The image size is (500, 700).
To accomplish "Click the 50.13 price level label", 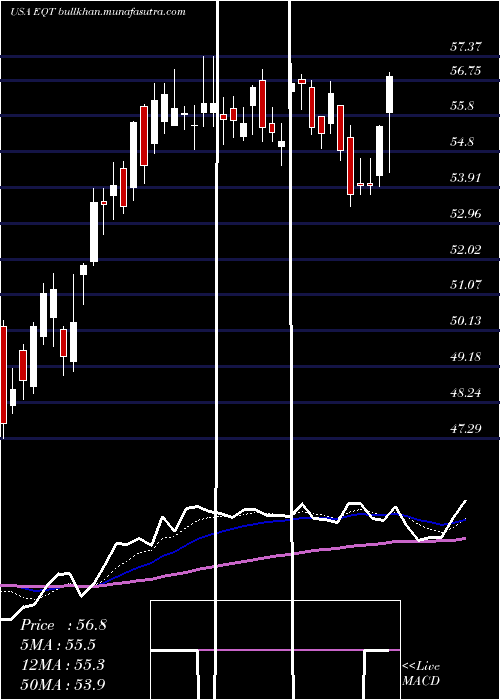I will pyautogui.click(x=466, y=321).
